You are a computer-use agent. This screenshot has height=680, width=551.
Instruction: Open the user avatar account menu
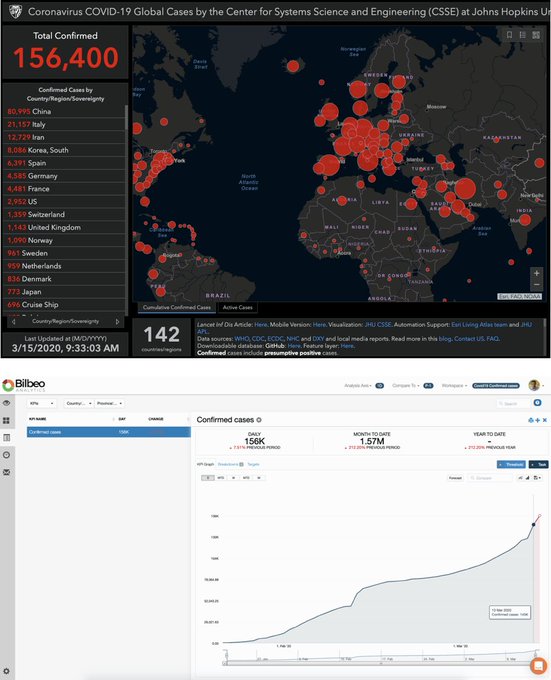coord(535,385)
